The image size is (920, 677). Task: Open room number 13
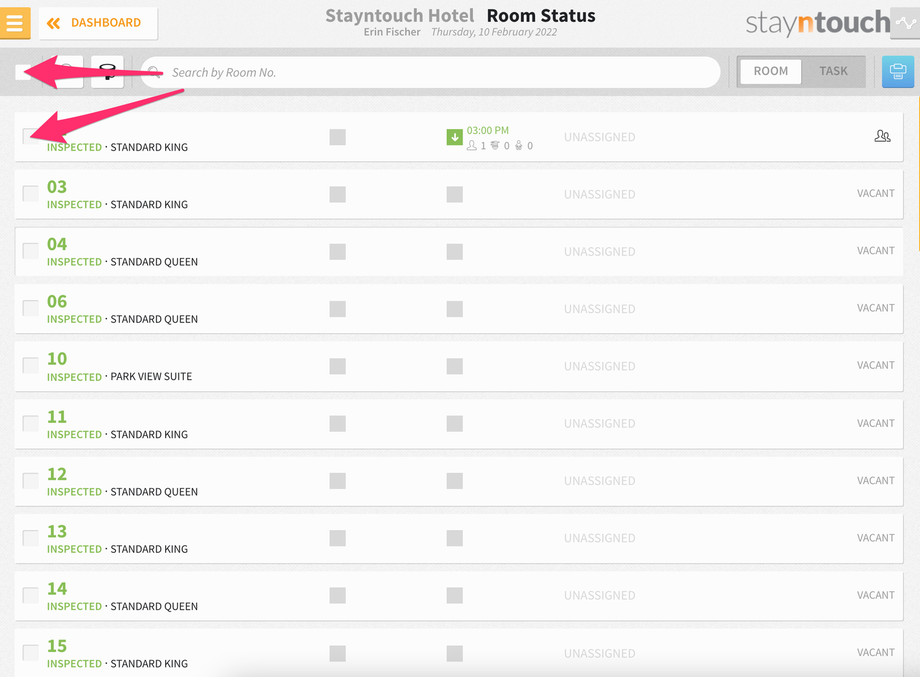click(57, 532)
